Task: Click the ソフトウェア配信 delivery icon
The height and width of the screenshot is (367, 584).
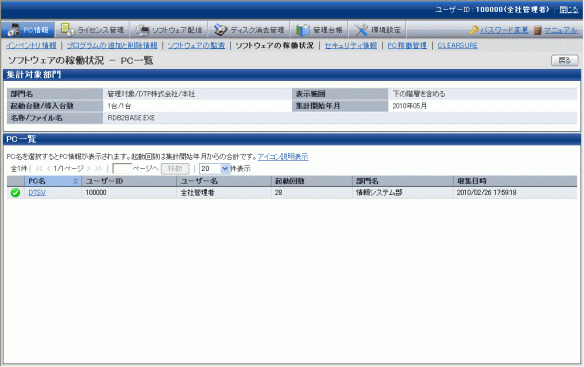Action: tap(142, 30)
